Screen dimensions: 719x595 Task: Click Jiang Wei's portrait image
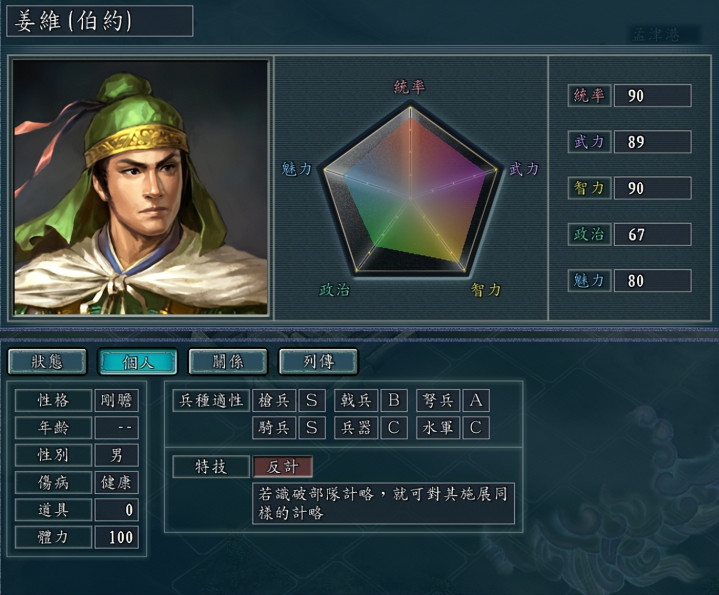tap(141, 187)
